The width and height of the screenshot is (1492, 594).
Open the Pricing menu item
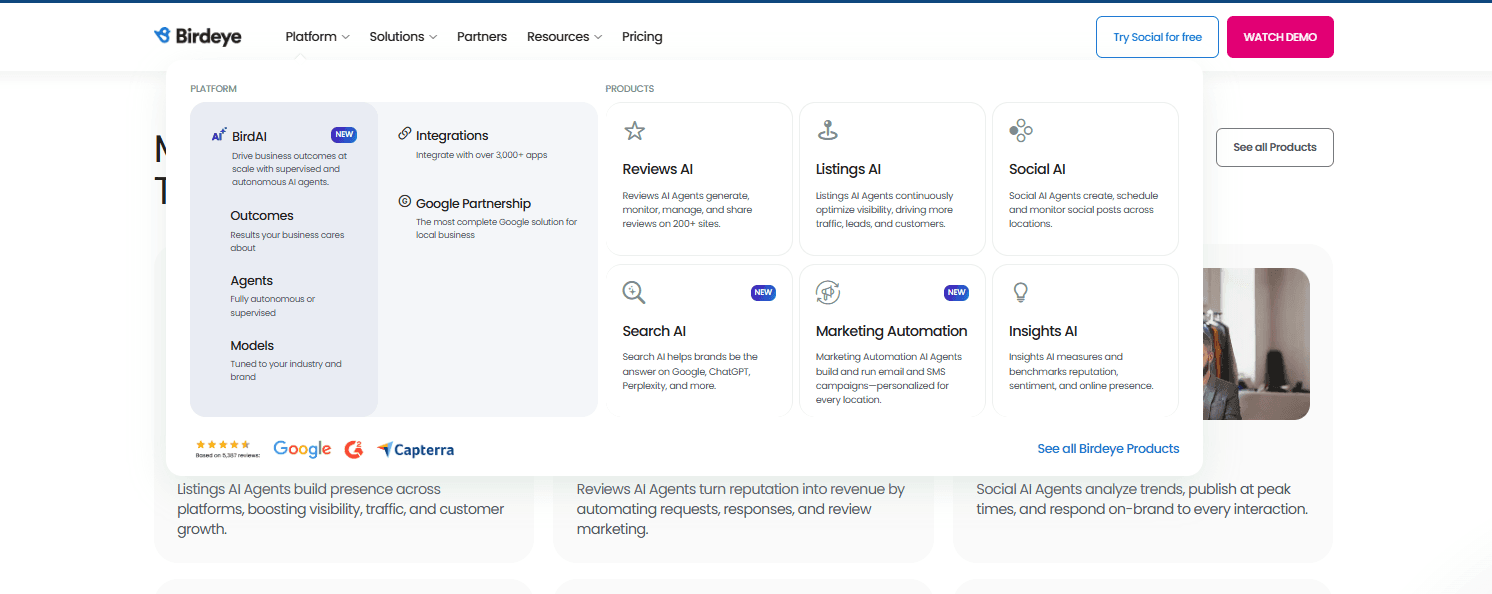642,37
